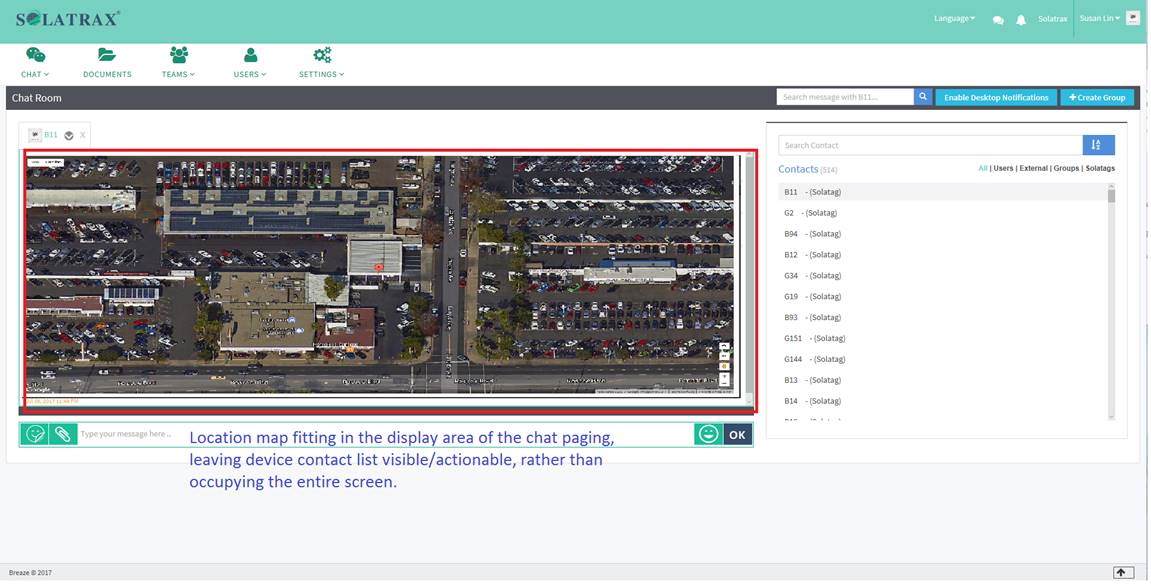Open the Documents folder icon
Viewport: 1151px width, 584px height.
(107, 55)
